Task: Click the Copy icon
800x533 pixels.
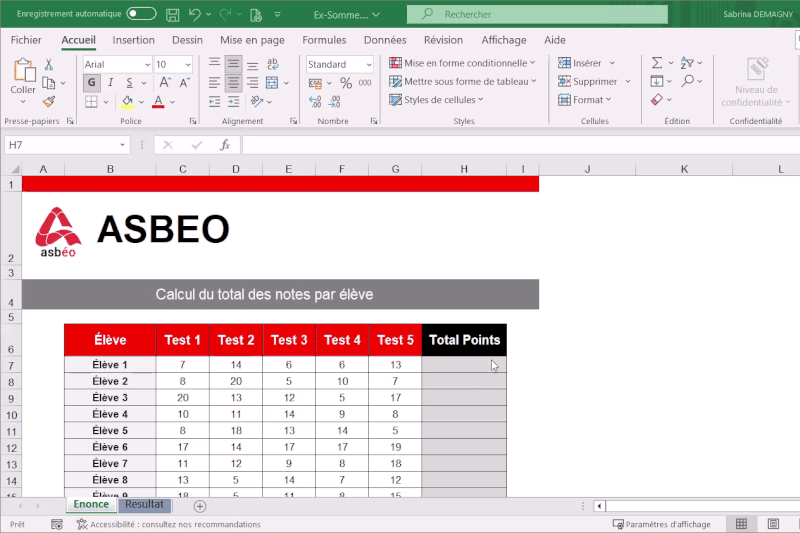Action: (x=49, y=83)
